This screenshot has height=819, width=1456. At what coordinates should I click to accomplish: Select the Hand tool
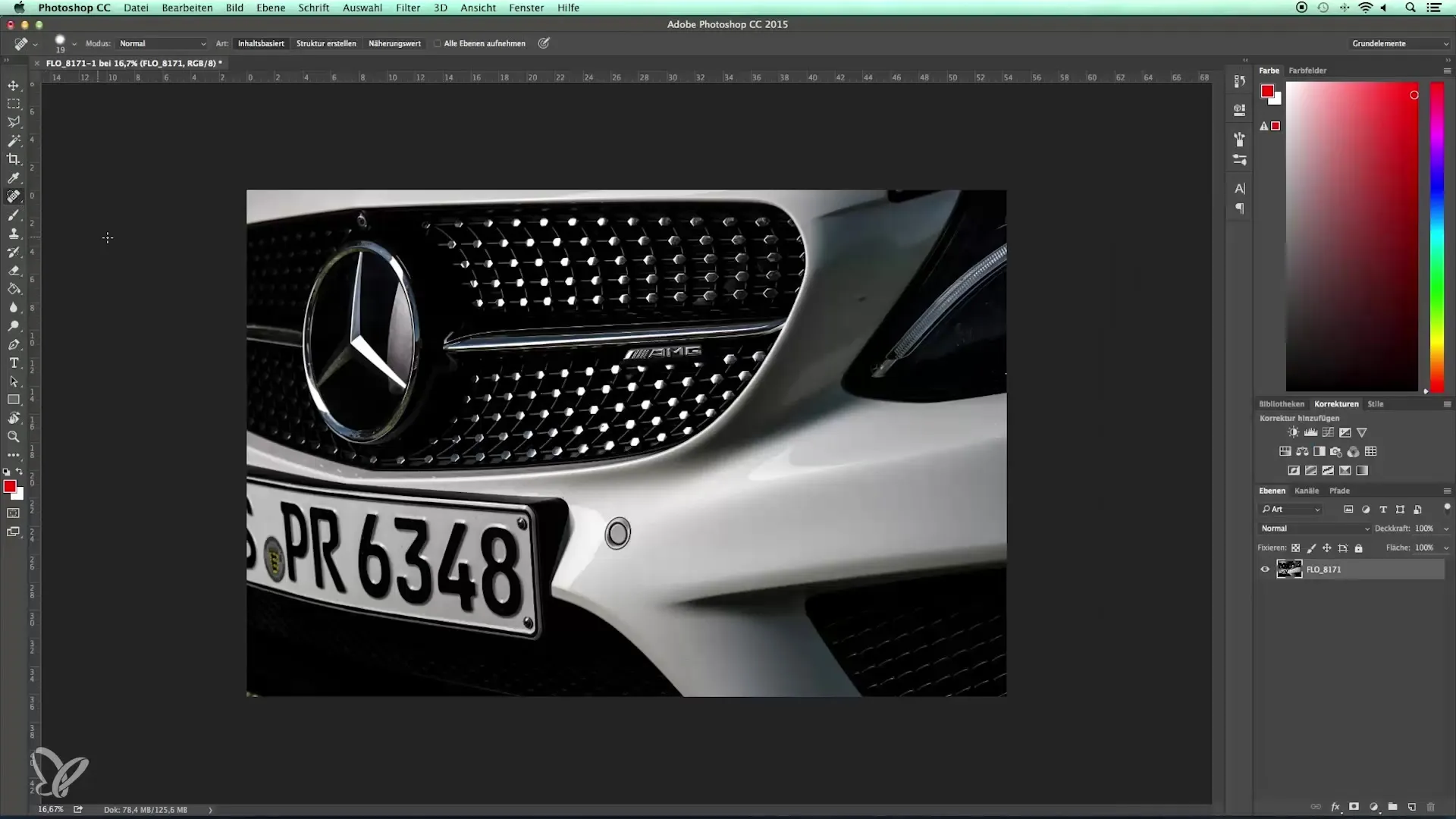pyautogui.click(x=14, y=419)
